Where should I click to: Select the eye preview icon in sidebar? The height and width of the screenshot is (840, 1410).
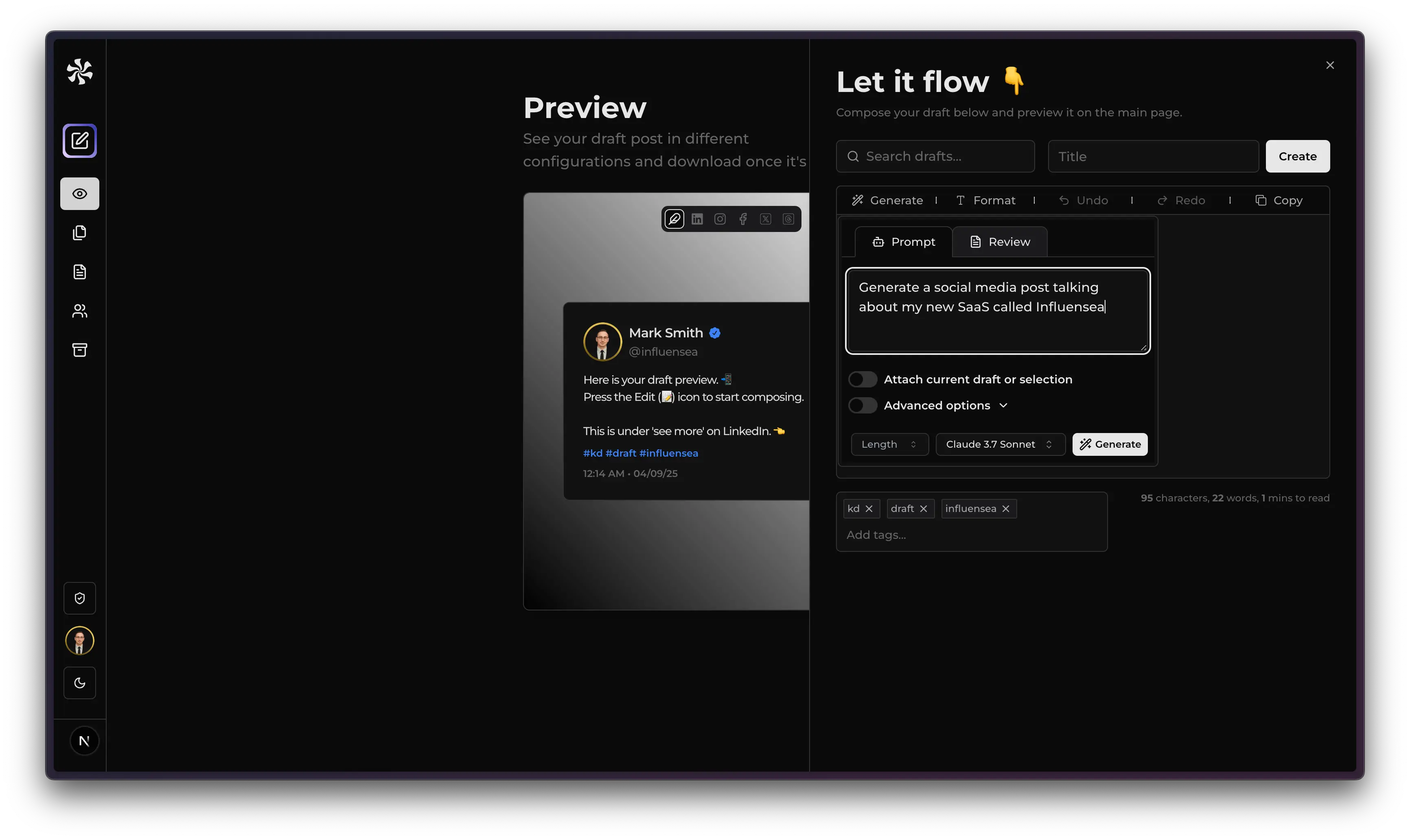[x=79, y=194]
